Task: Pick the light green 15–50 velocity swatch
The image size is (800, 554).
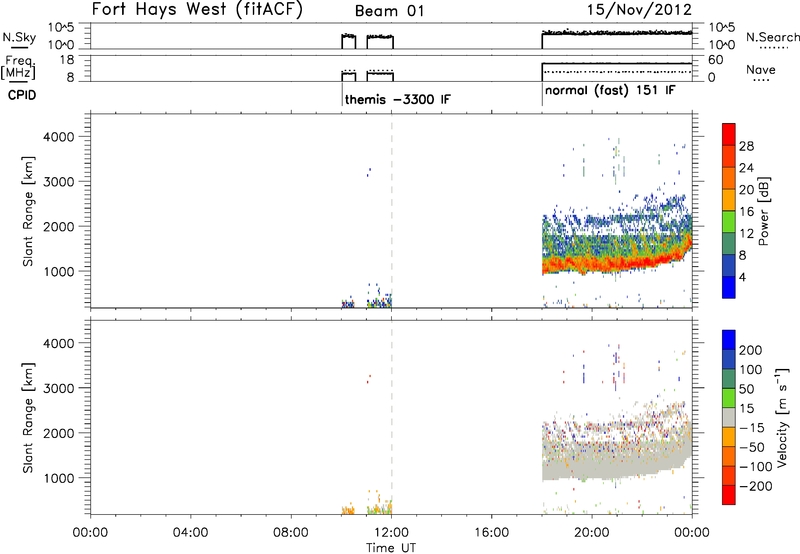Action: (x=729, y=397)
